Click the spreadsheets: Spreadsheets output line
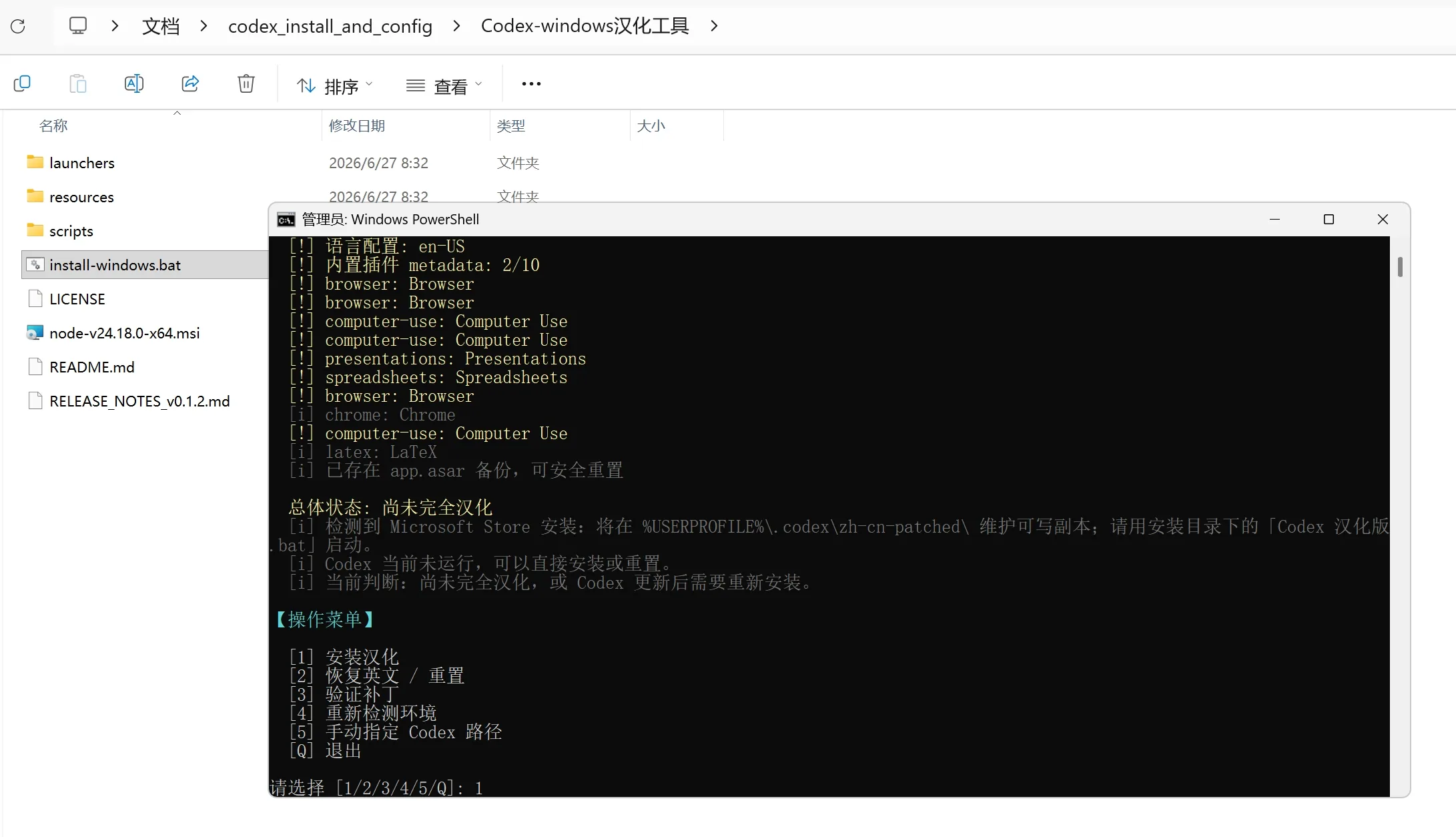 428,377
